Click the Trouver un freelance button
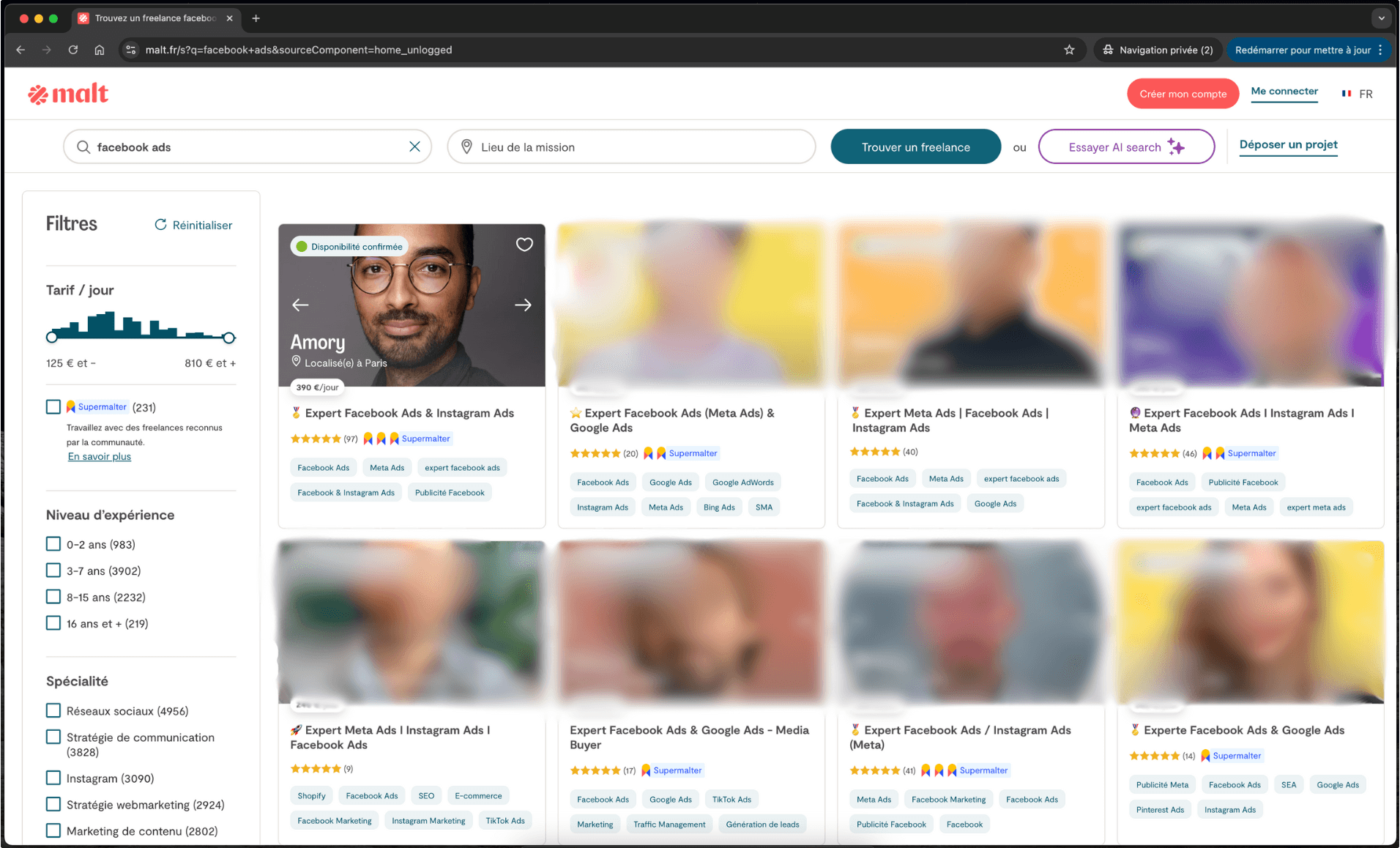This screenshot has width=1400, height=848. [x=915, y=146]
